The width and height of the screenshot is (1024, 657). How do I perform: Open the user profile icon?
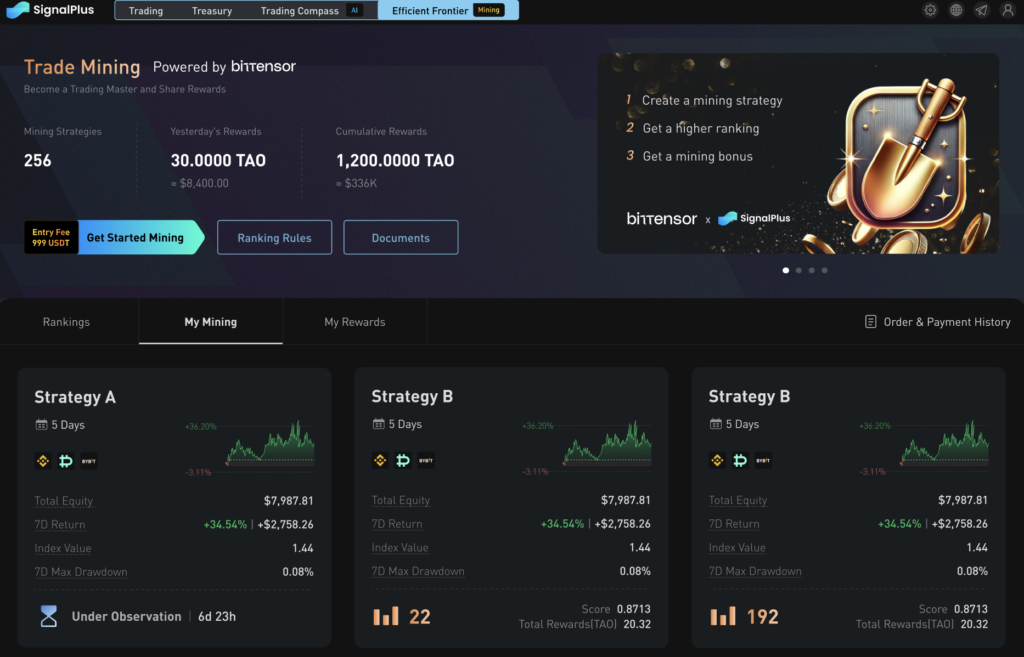click(1007, 10)
